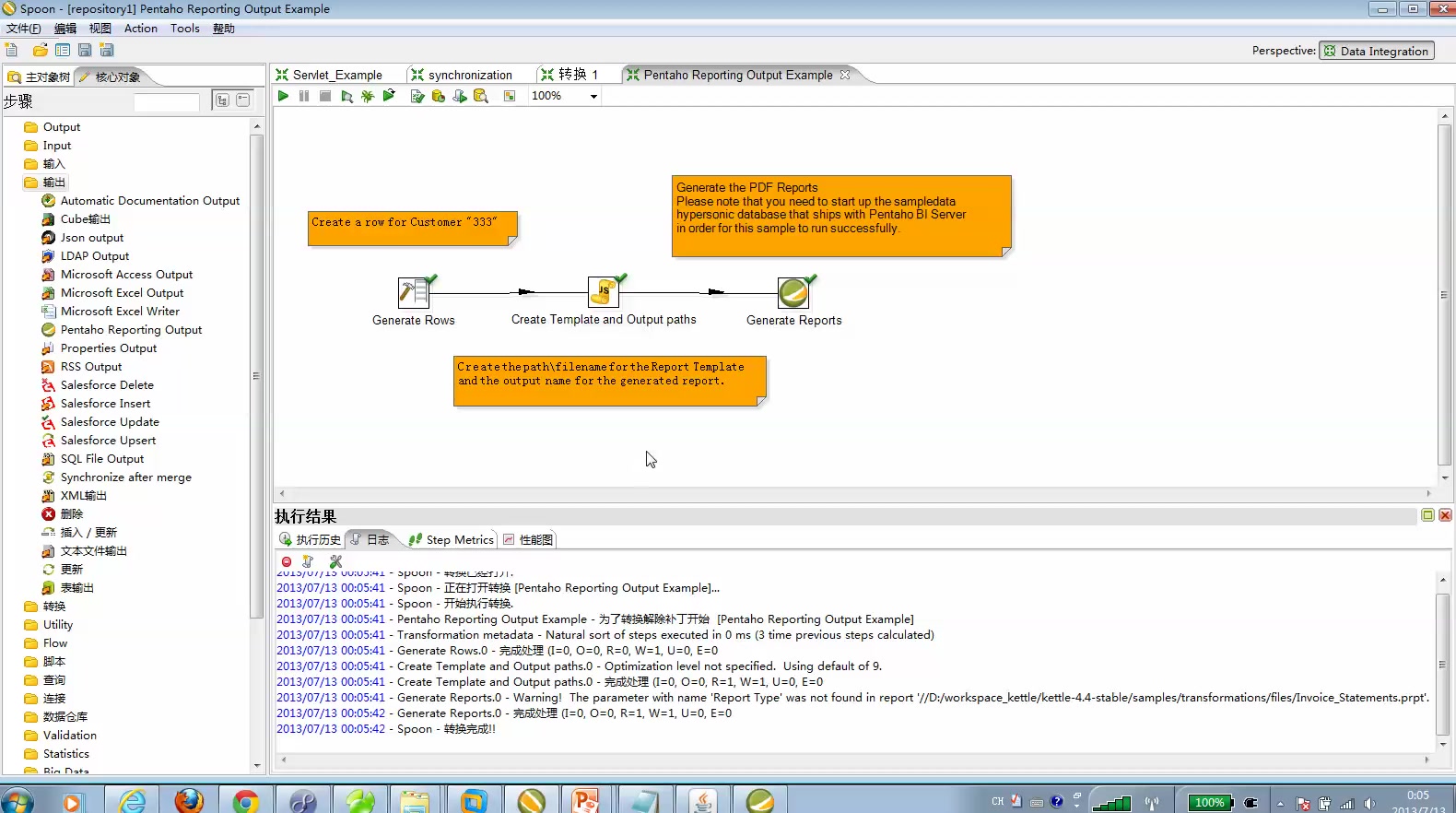This screenshot has width=1456, height=813.
Task: Open the 文件(F) menu
Action: (23, 29)
